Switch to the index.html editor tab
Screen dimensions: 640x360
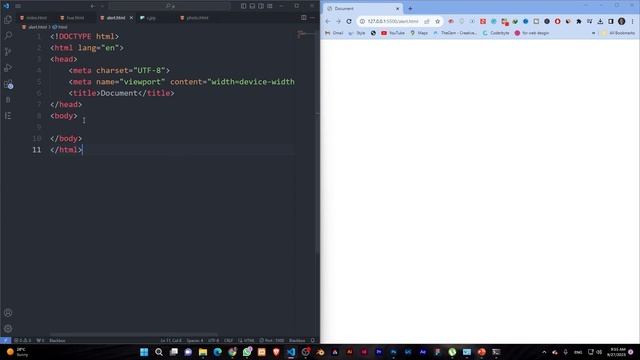pos(34,18)
